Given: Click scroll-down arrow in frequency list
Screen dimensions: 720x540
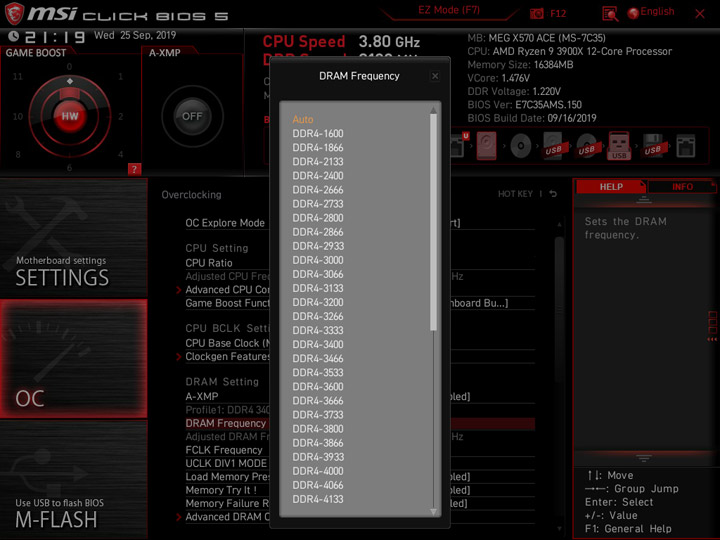Looking at the screenshot, I should click(433, 512).
